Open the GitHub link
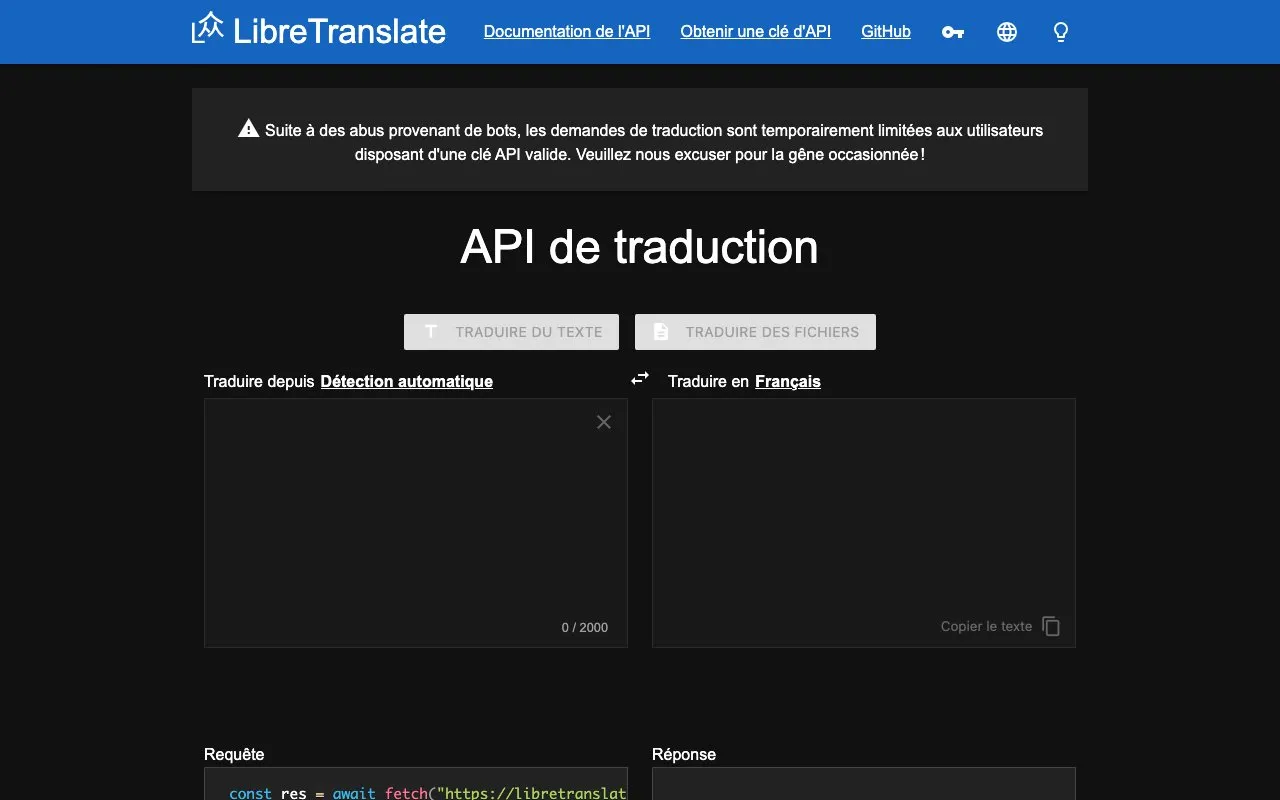 click(886, 32)
